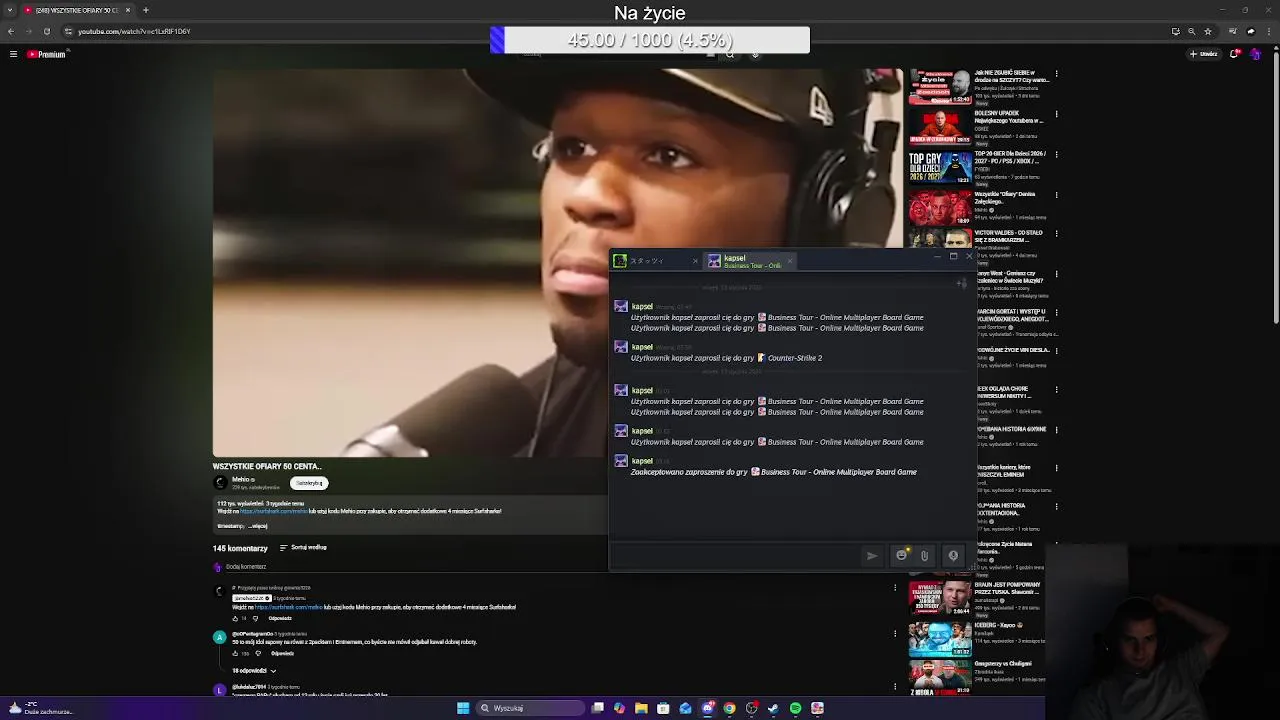Reload the YouTube page
Image resolution: width=1280 pixels, height=720 pixels.
[x=46, y=31]
